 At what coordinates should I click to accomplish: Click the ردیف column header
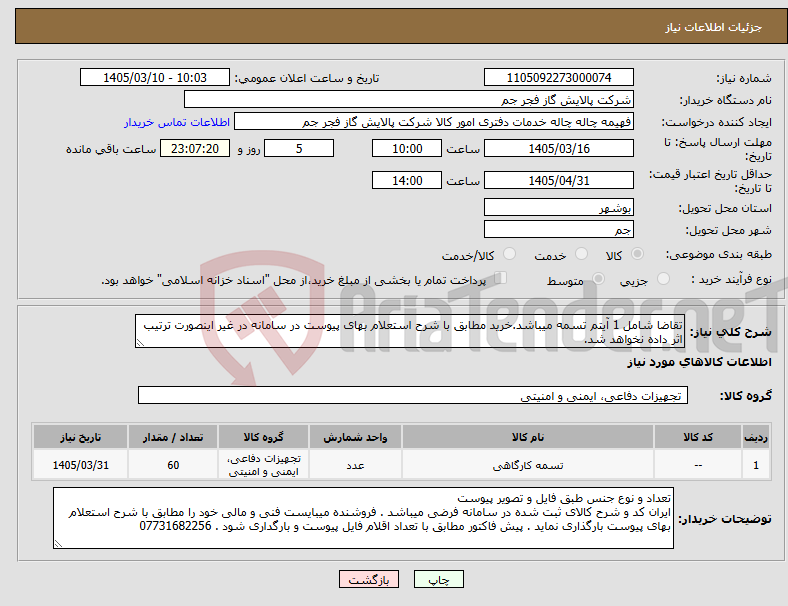click(756, 437)
